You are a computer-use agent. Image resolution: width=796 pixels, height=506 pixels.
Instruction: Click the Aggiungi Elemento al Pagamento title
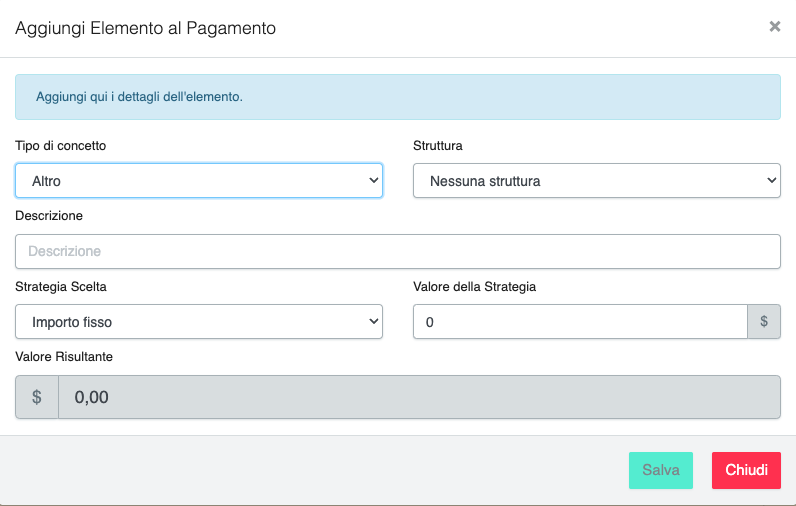145,28
